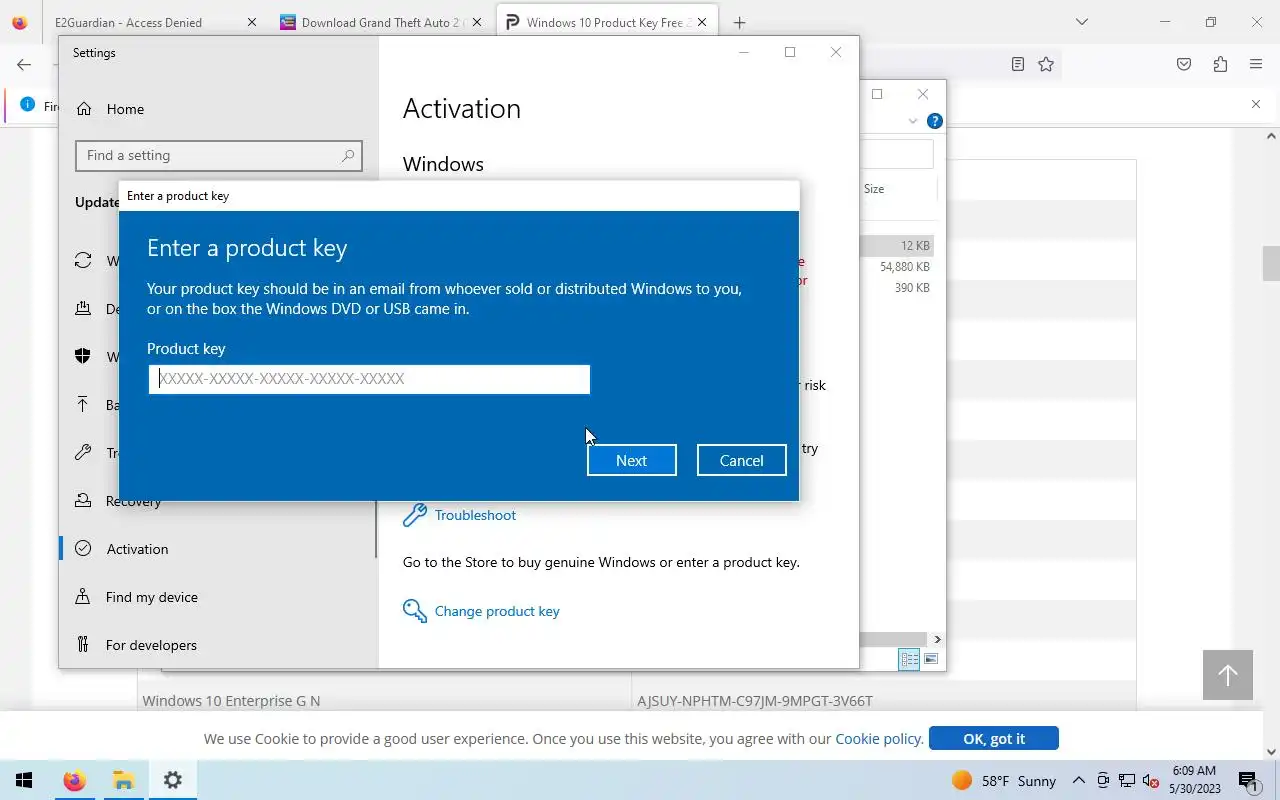Open Cookie policy link
The image size is (1280, 800).
pyautogui.click(x=878, y=738)
